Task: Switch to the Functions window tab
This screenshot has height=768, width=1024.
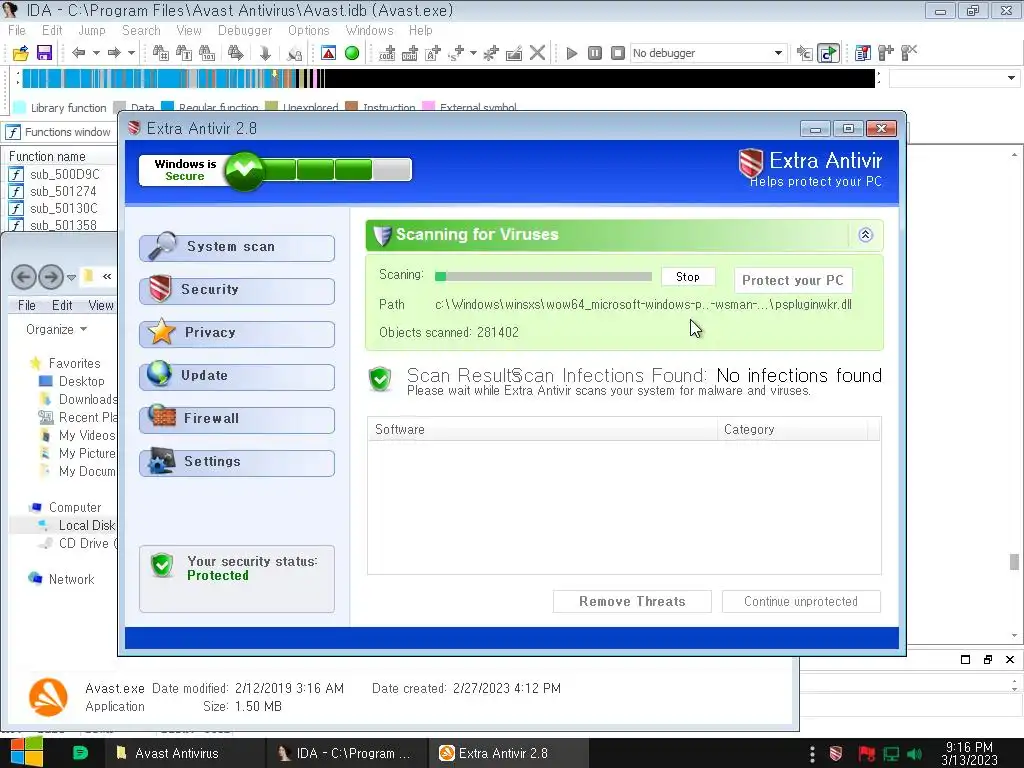Action: [x=59, y=132]
